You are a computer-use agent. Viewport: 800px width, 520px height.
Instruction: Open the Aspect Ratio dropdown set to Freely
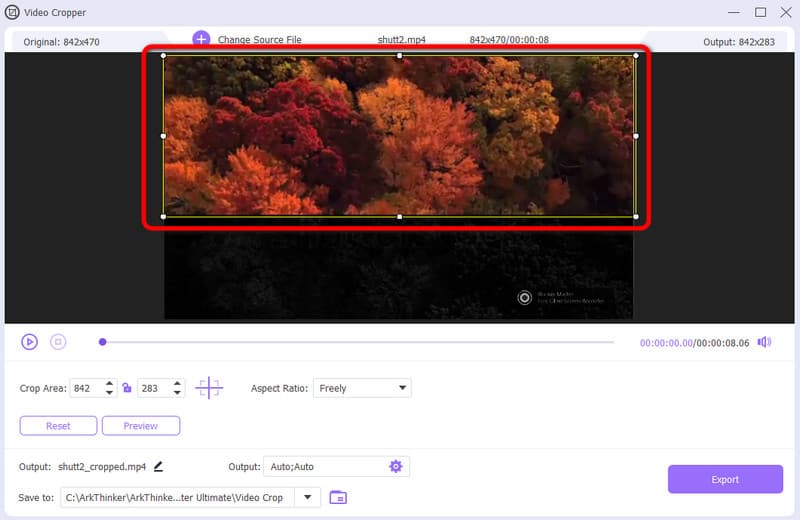tap(362, 388)
